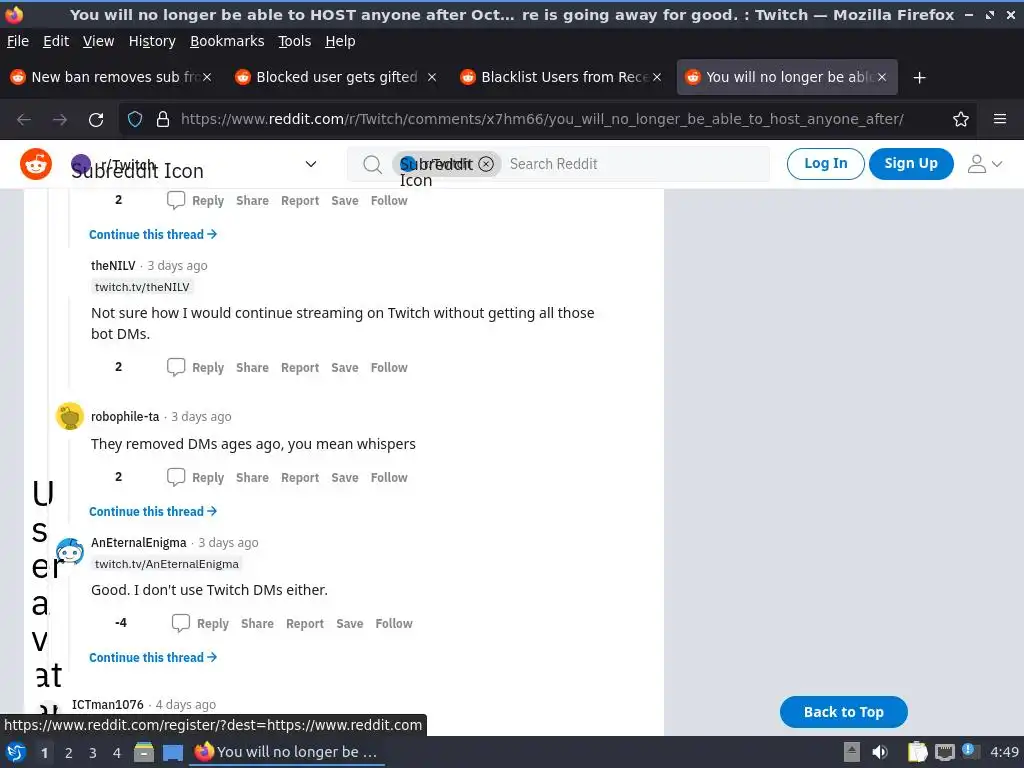Viewport: 1024px width, 768px height.
Task: Open the Firefox hamburger menu
Action: pyautogui.click(x=999, y=120)
